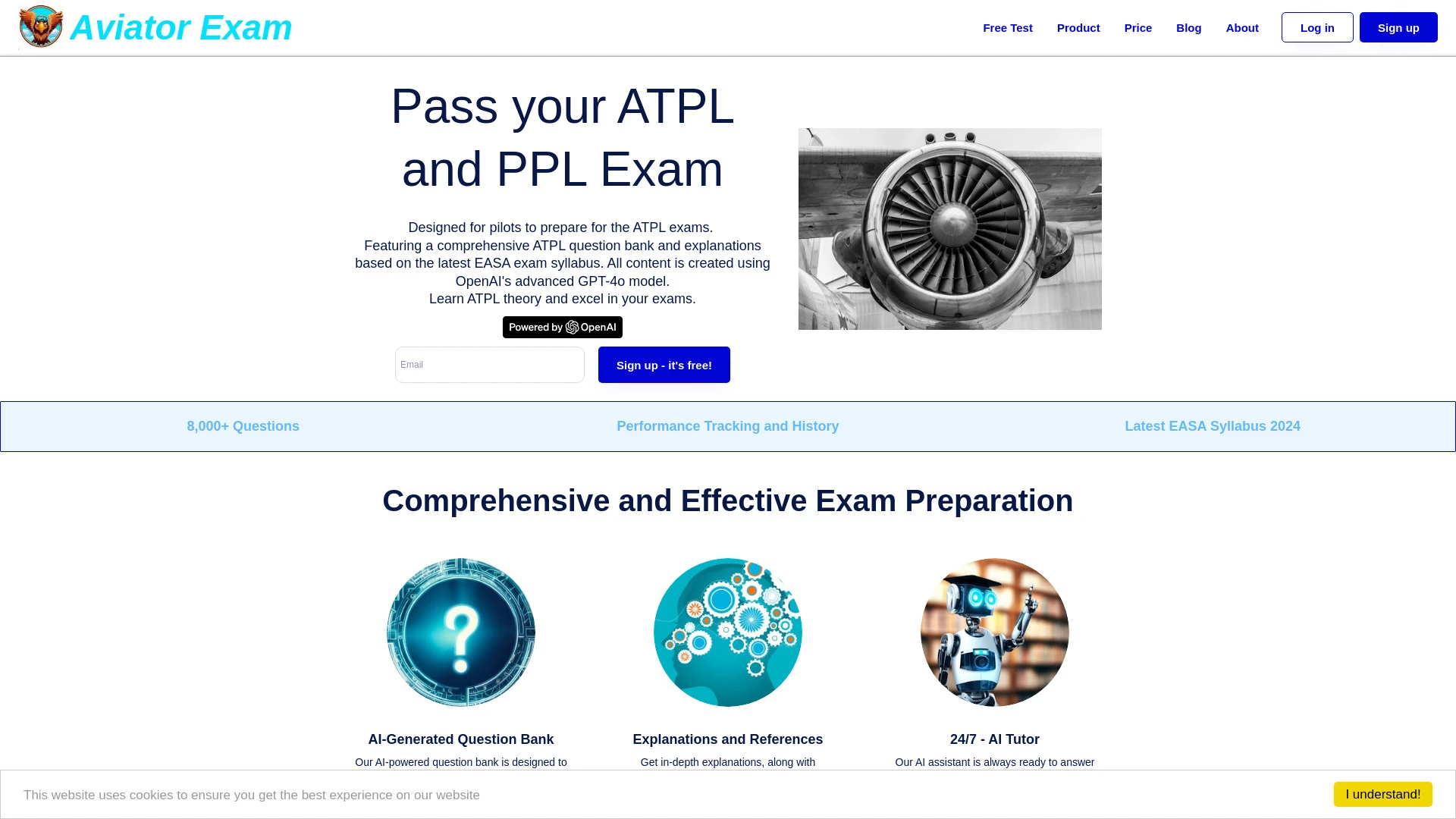
Task: Click the OpenAI powered badge icon
Action: pyautogui.click(x=562, y=327)
